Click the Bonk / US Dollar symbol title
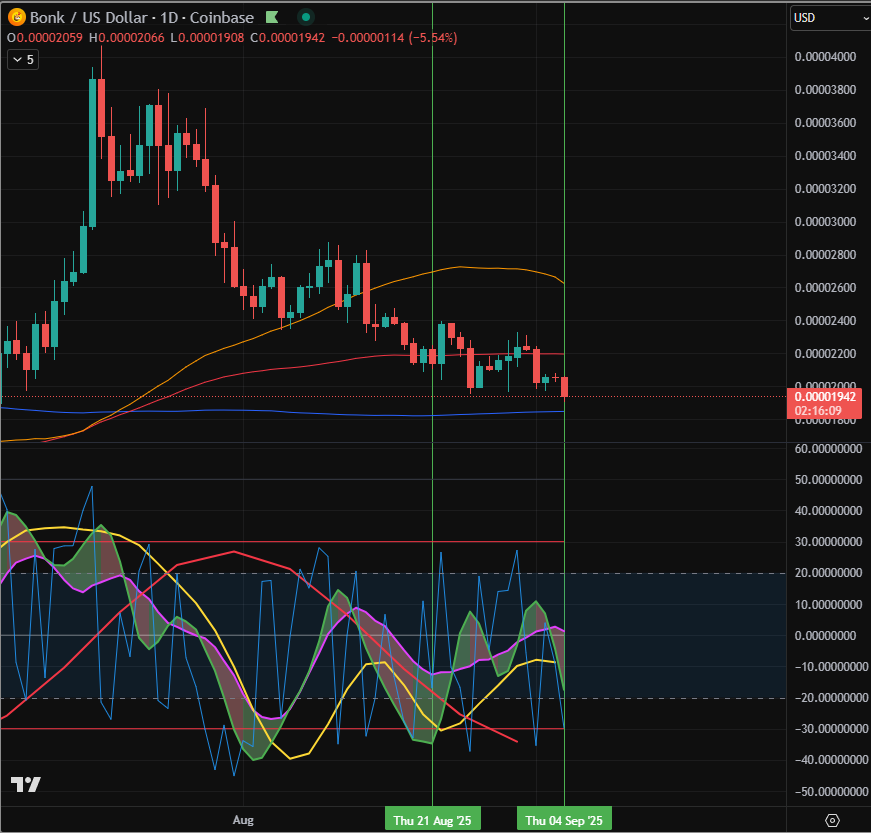Screen dimensions: 871x833 click(x=90, y=18)
